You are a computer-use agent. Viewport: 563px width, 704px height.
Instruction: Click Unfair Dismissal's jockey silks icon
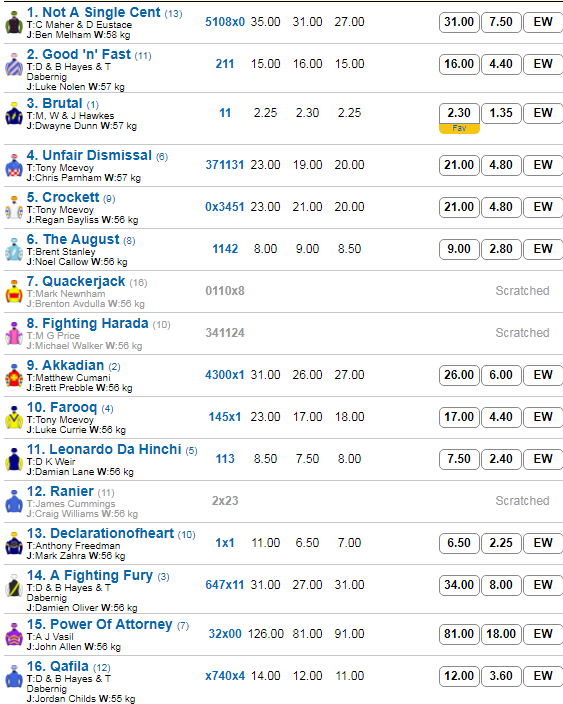pyautogui.click(x=14, y=166)
